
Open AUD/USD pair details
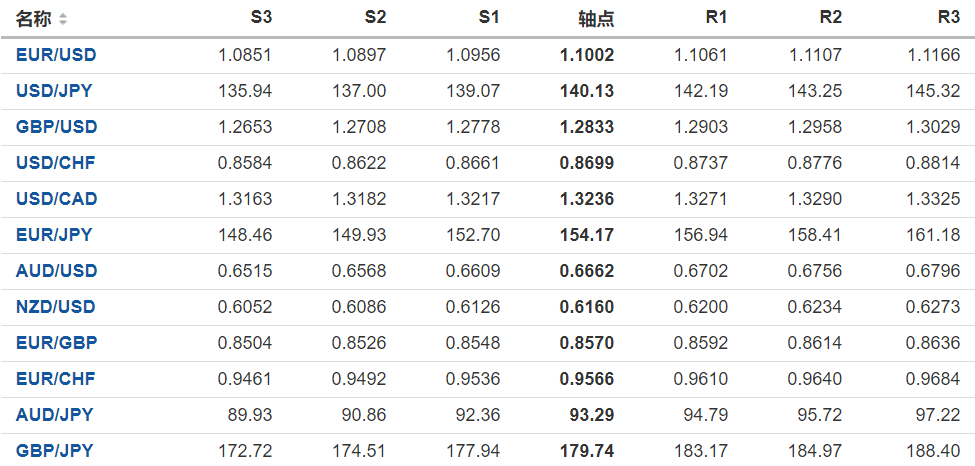56,271
